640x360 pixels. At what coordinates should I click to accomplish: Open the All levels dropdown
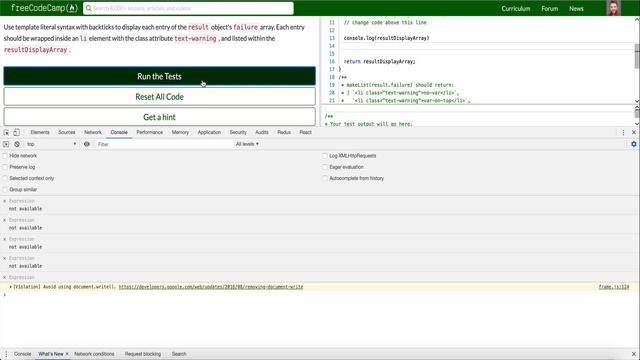coord(247,144)
